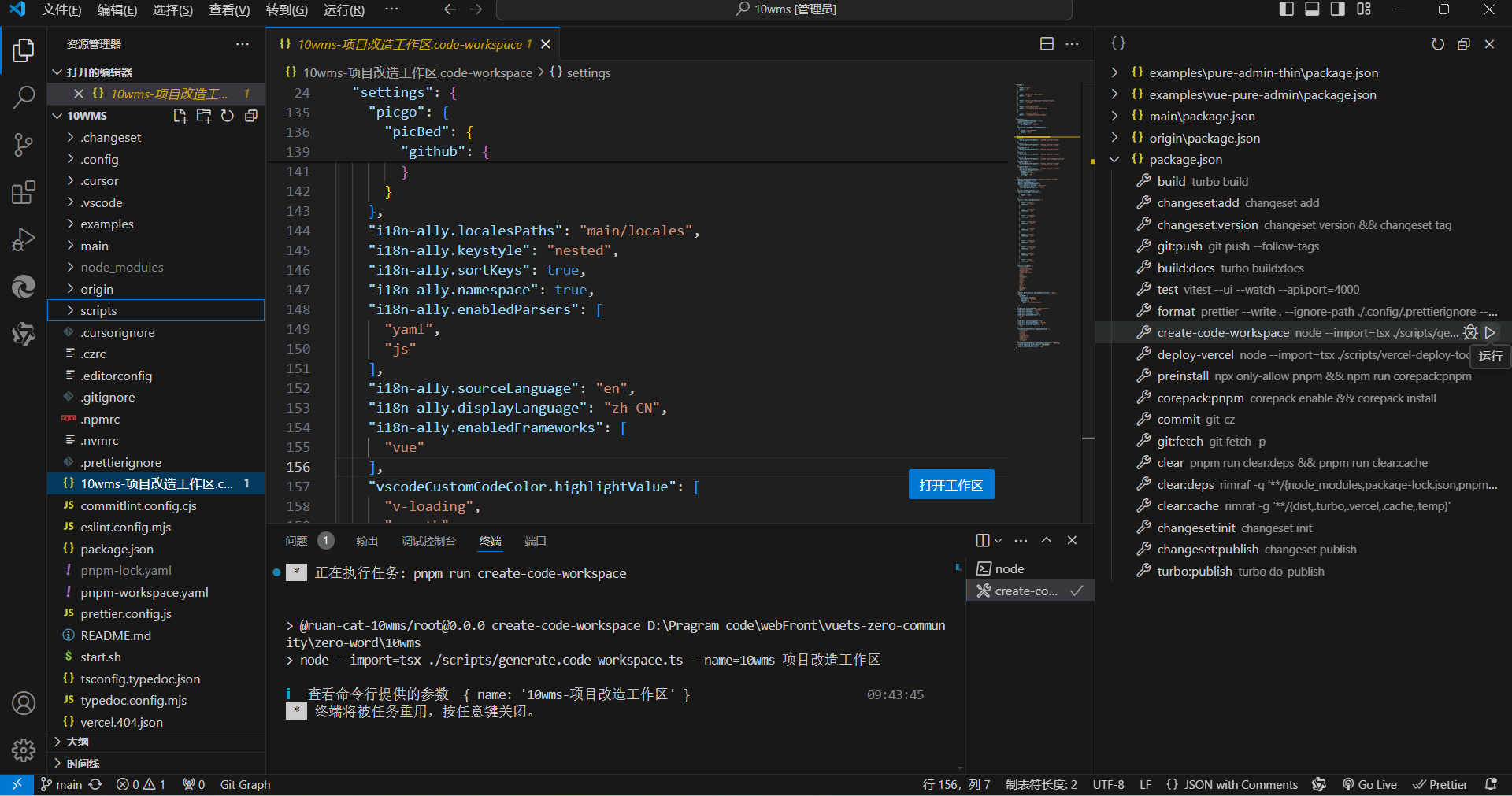
Task: Toggle secondary side bar visibility
Action: tap(1338, 9)
